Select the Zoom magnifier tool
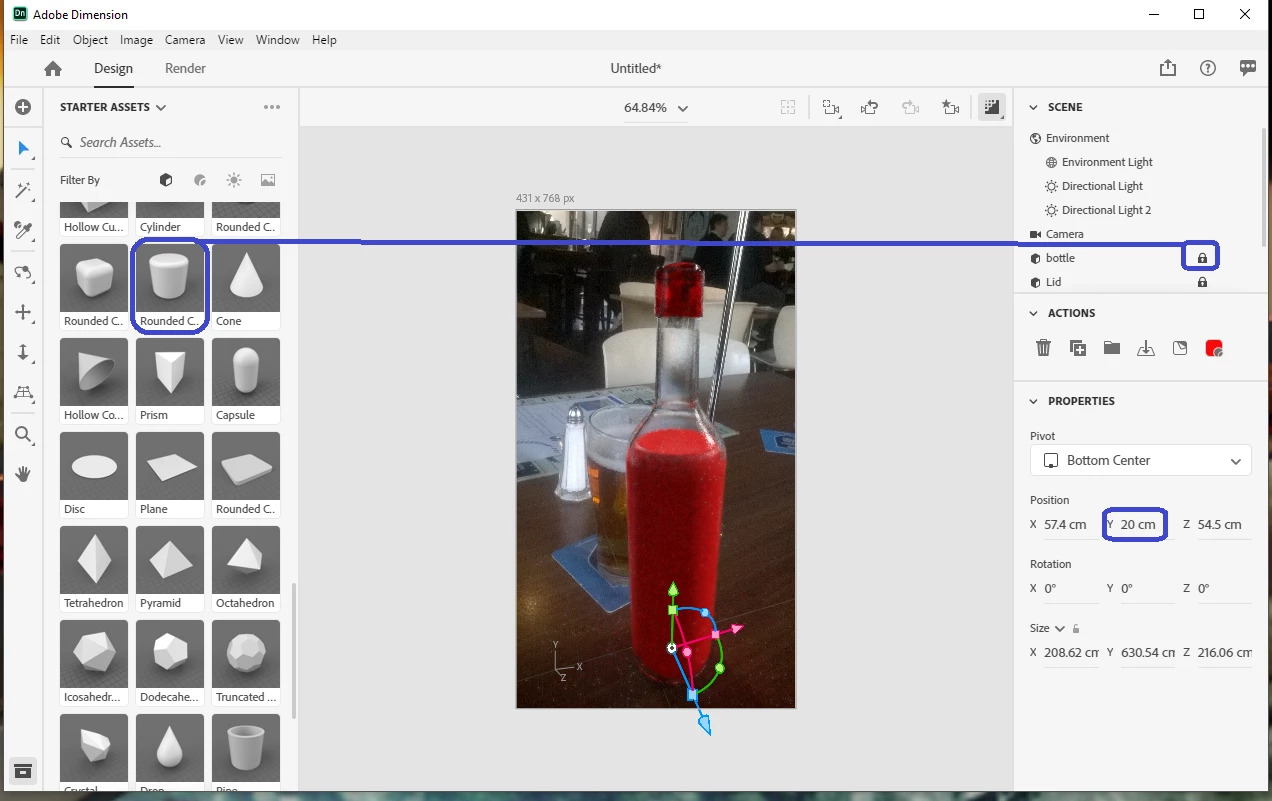 pos(24,435)
